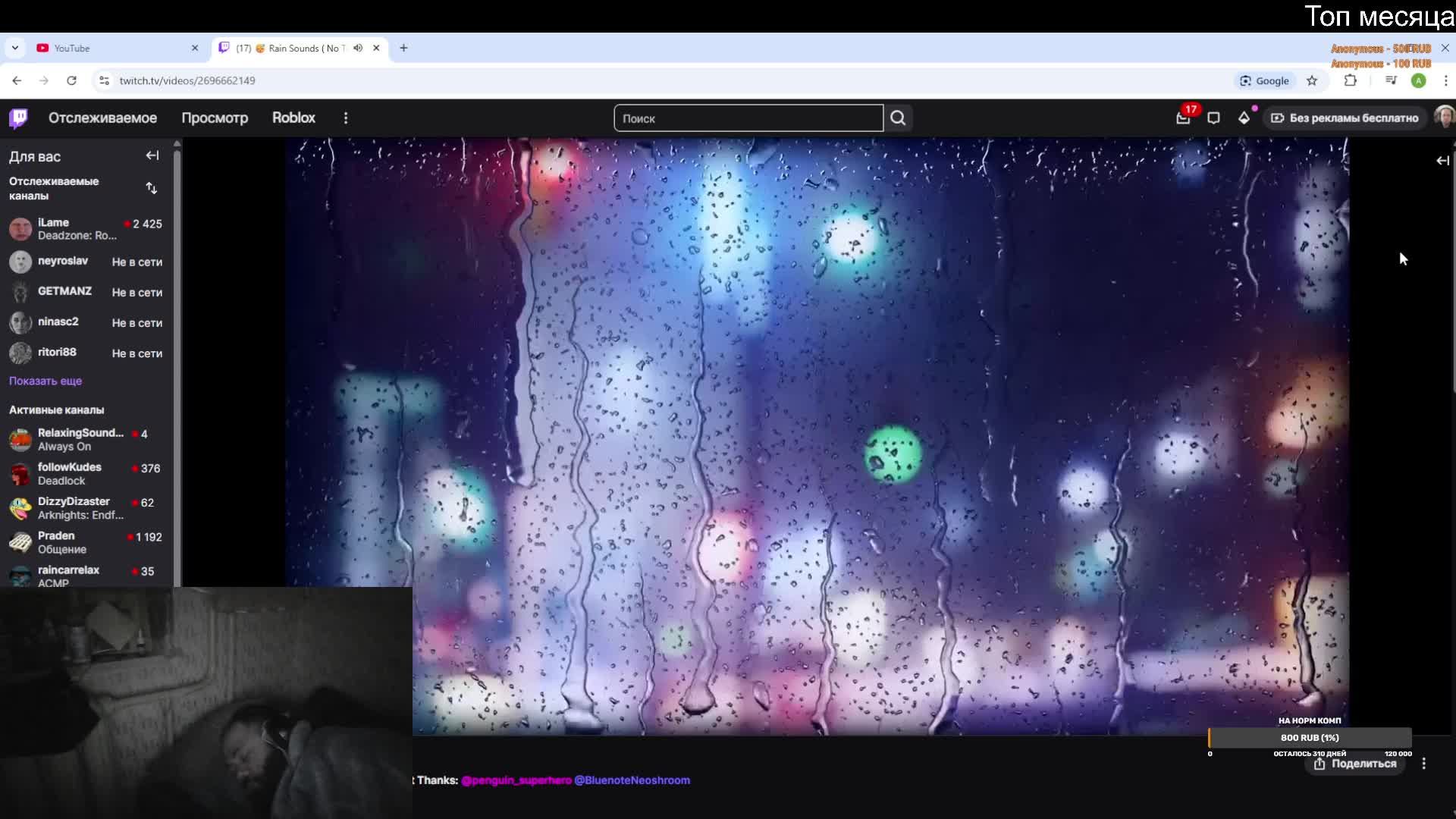Viewport: 1456px width, 819px height.
Task: Open more options beside Roblox
Action: (346, 118)
